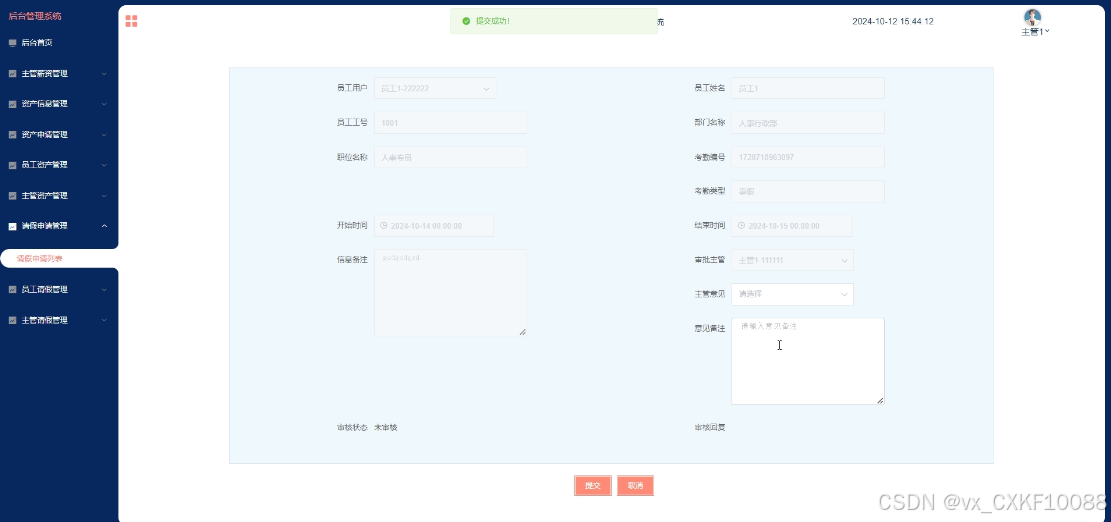Expand the 主管请假管理 menu chevron
Image resolution: width=1111 pixels, height=522 pixels.
(104, 320)
